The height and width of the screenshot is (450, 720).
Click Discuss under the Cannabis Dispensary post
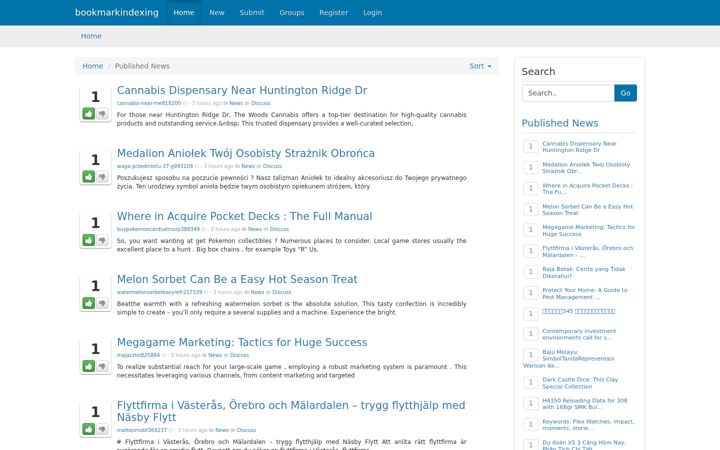[x=260, y=103]
